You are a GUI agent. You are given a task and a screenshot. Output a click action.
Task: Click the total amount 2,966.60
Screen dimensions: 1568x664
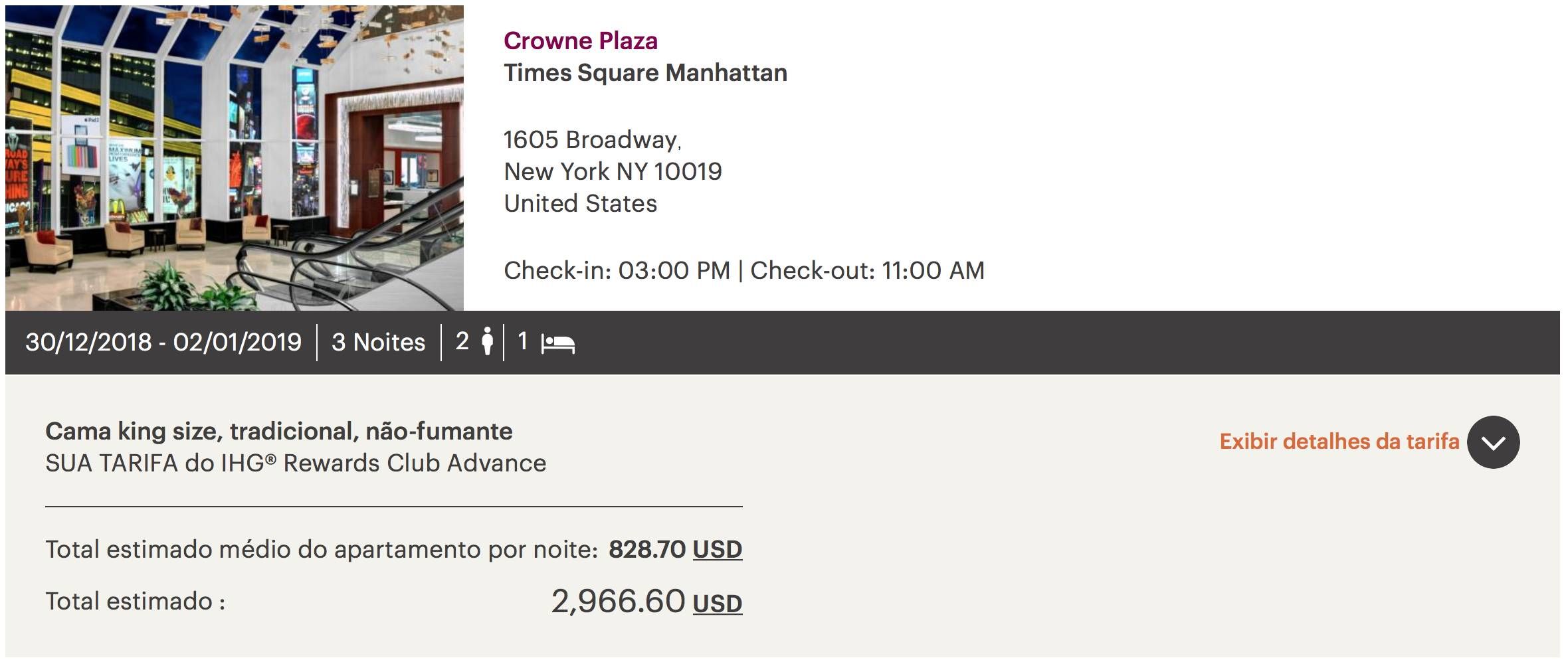click(618, 602)
